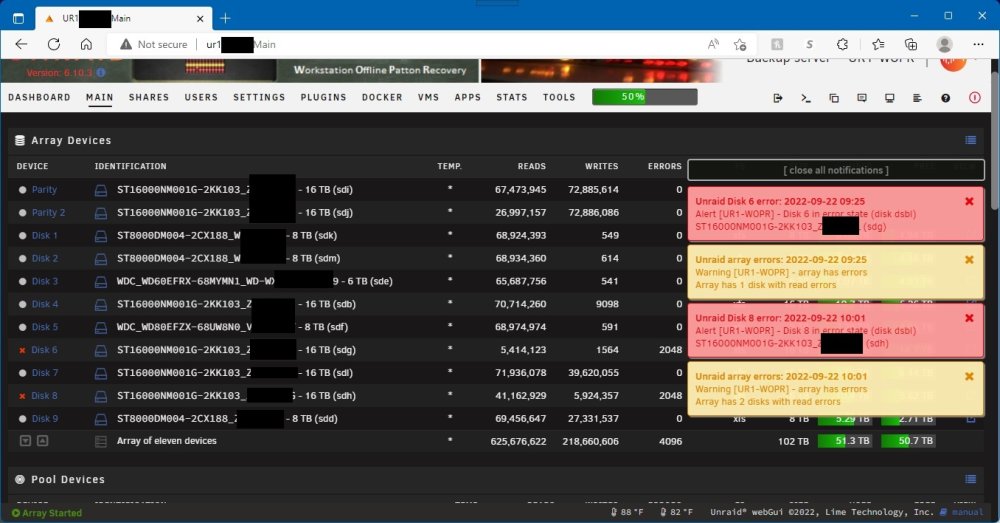Open the web terminal icon
This screenshot has width=1000, height=523.
(x=805, y=98)
